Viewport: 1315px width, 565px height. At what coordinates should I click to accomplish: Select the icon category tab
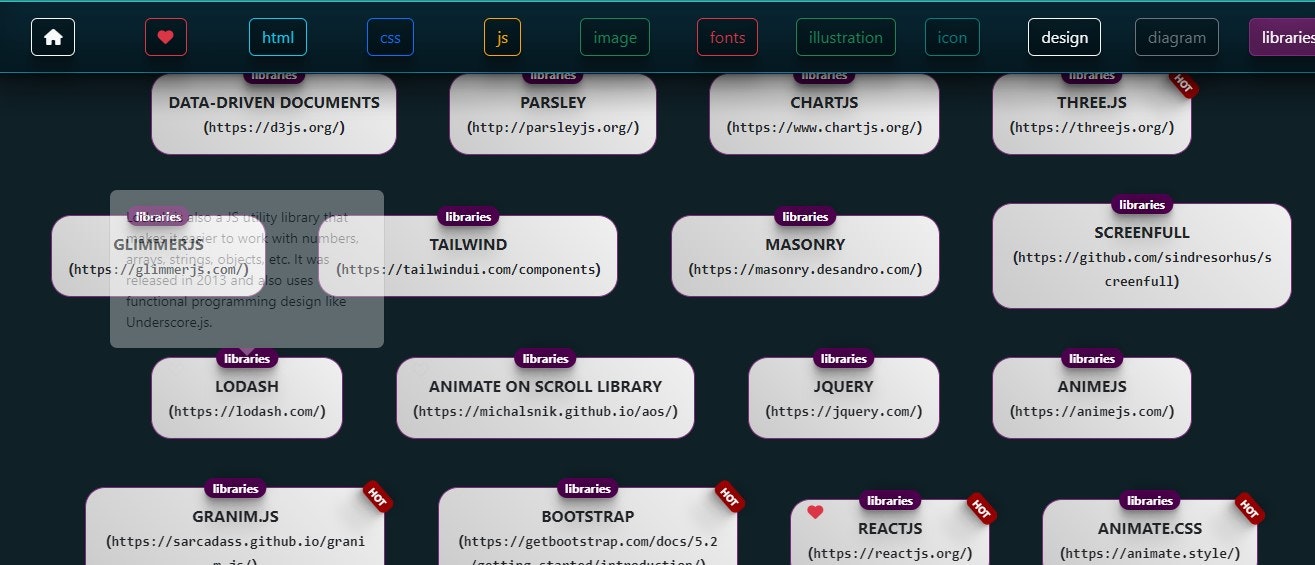(x=952, y=37)
